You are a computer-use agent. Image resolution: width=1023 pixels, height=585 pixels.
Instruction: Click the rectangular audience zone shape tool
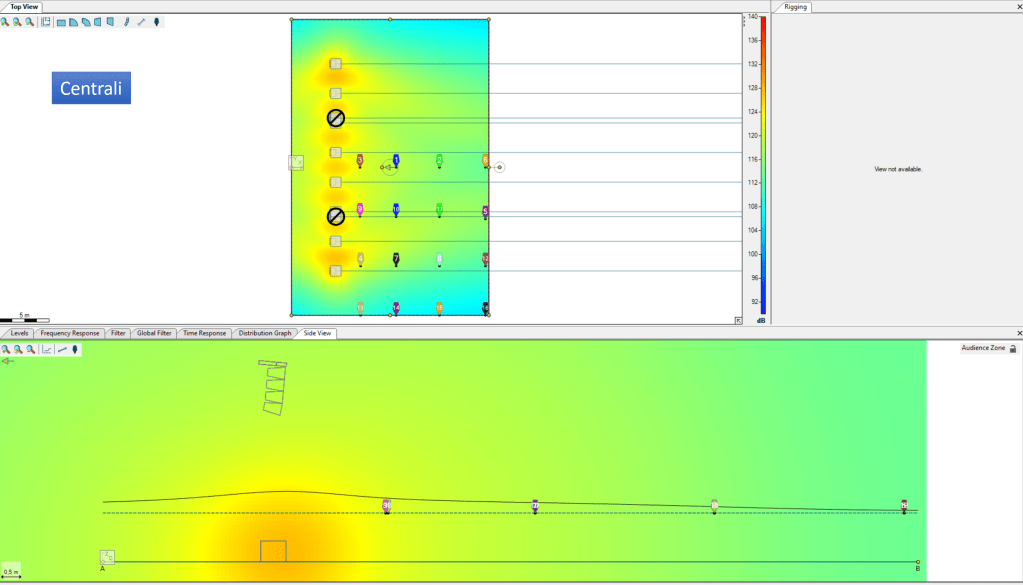61,21
